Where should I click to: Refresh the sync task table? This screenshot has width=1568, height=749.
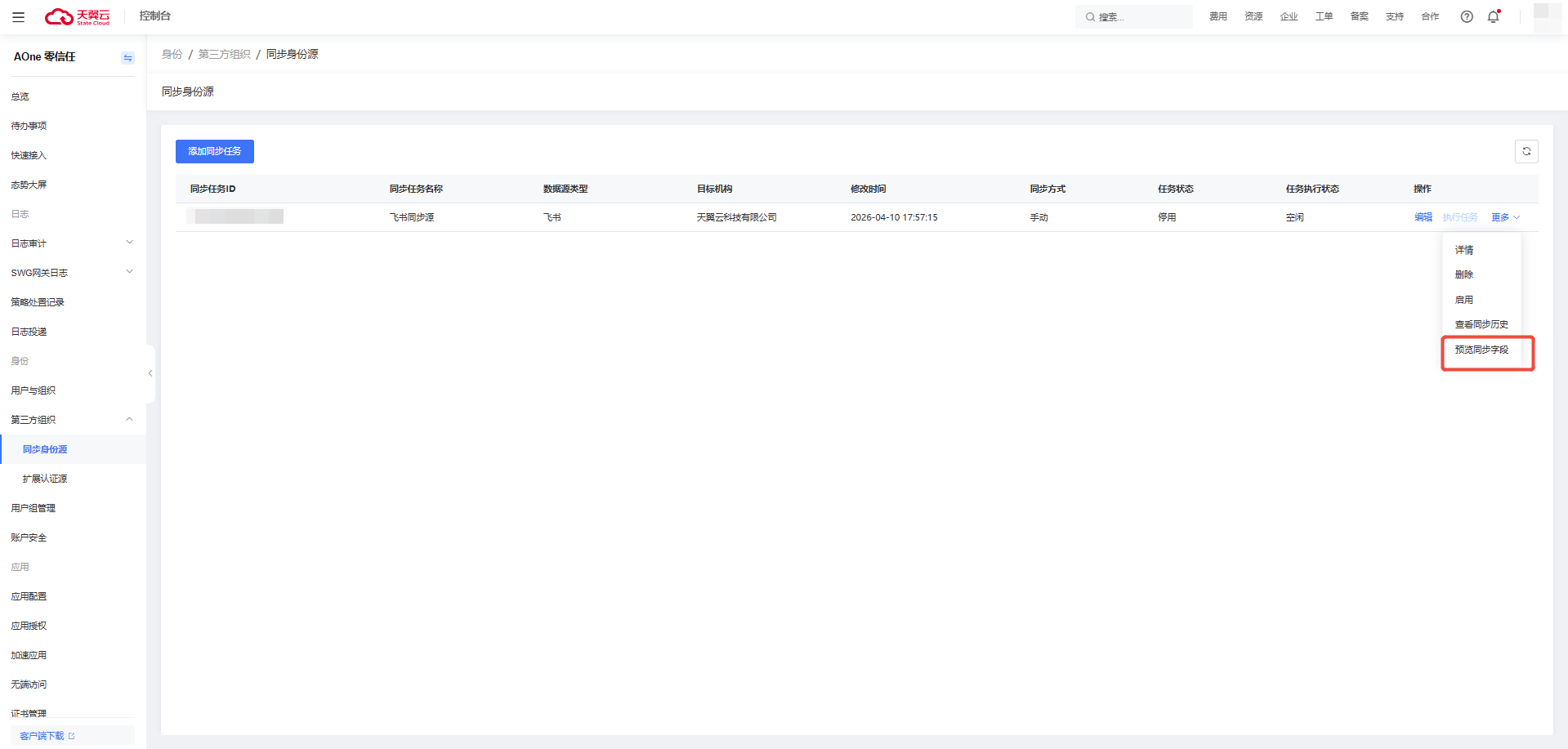point(1526,151)
